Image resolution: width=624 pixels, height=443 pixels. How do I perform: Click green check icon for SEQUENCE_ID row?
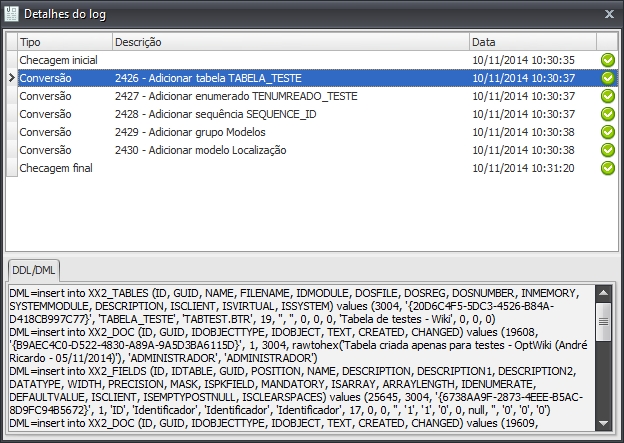click(607, 114)
